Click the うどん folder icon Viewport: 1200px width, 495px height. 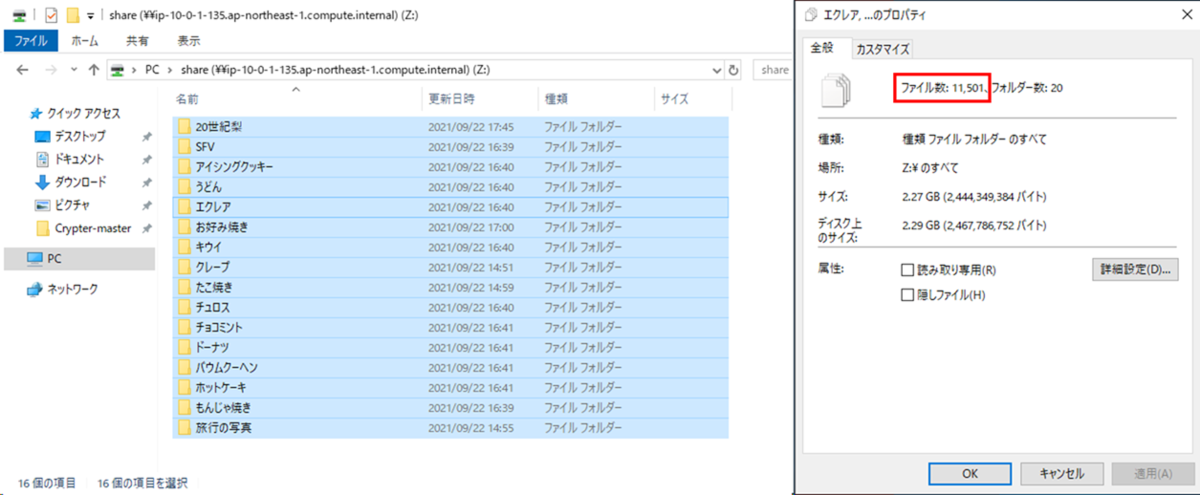pyautogui.click(x=184, y=187)
